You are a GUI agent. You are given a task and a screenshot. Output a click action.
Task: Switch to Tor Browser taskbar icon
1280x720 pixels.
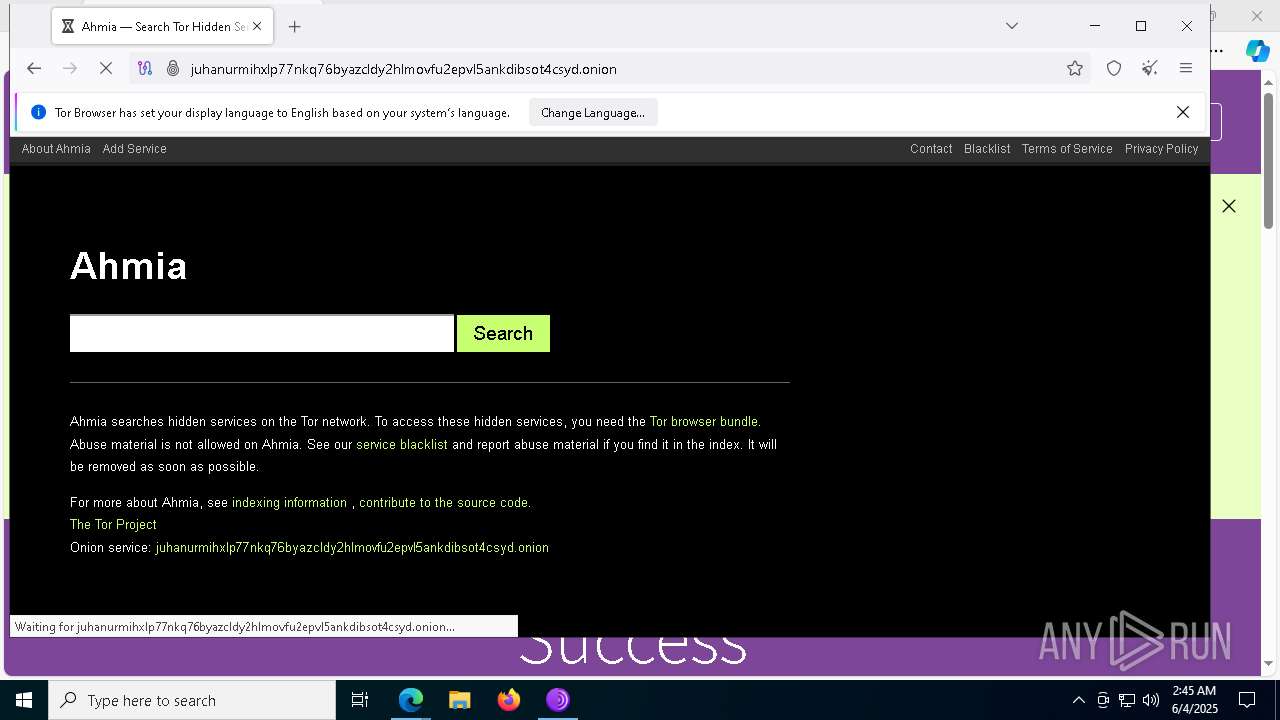558,700
